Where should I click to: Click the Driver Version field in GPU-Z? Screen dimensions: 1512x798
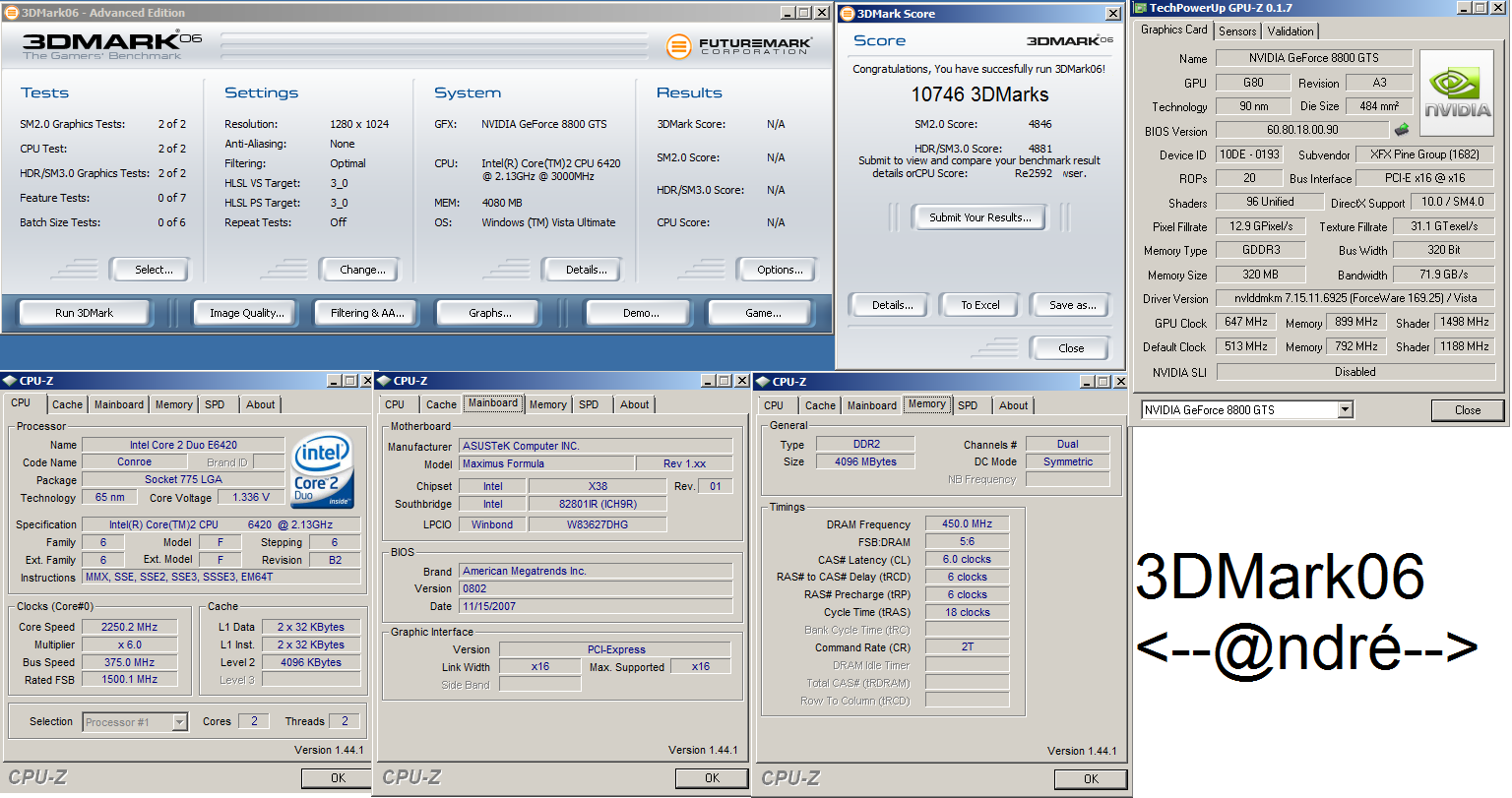[1355, 298]
